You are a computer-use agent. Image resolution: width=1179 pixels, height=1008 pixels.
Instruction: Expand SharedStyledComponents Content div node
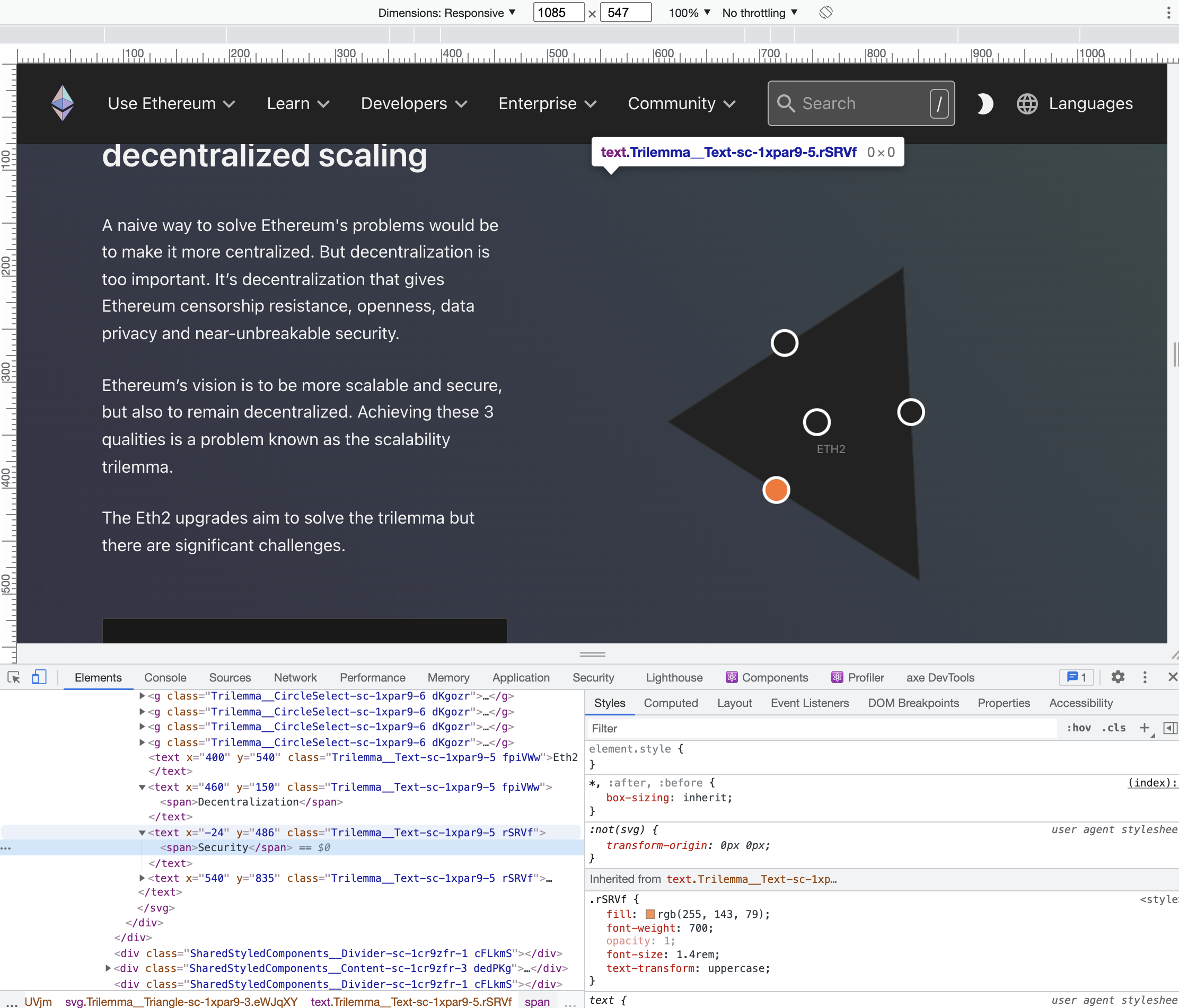[108, 968]
